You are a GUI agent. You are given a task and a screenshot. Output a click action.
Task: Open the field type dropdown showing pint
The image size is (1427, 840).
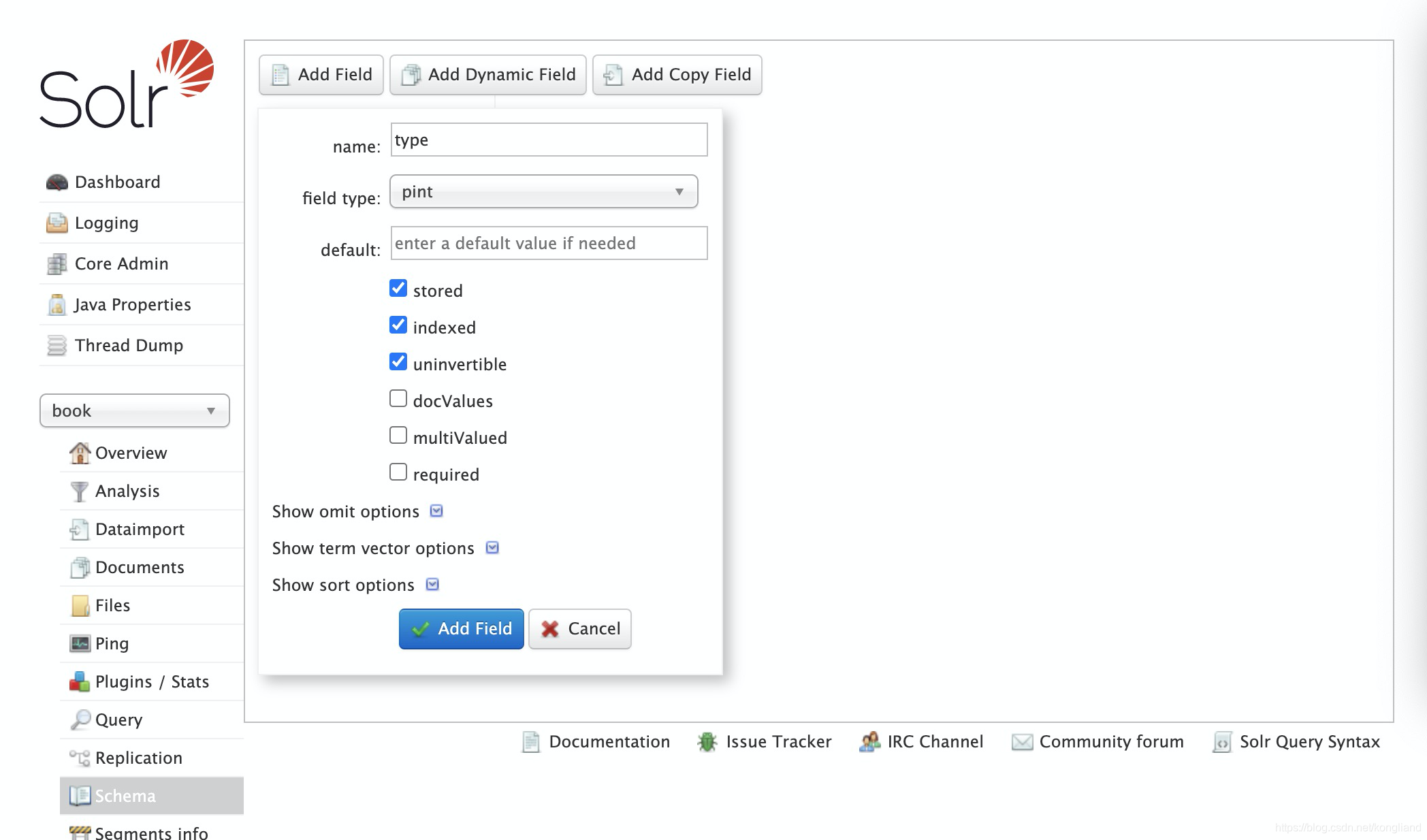(x=543, y=191)
